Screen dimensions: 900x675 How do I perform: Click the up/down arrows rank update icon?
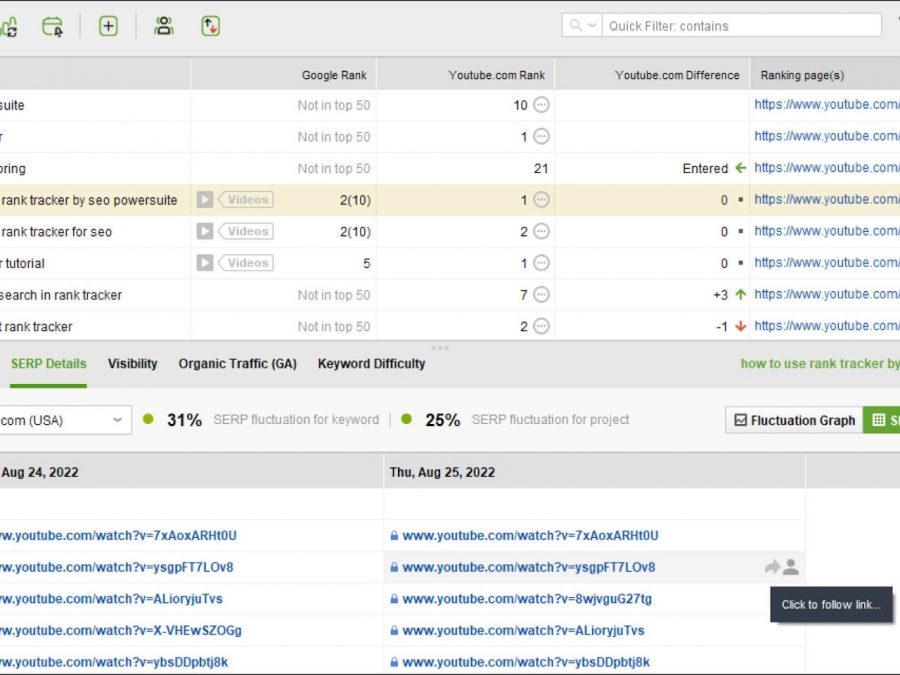pyautogui.click(x=210, y=27)
